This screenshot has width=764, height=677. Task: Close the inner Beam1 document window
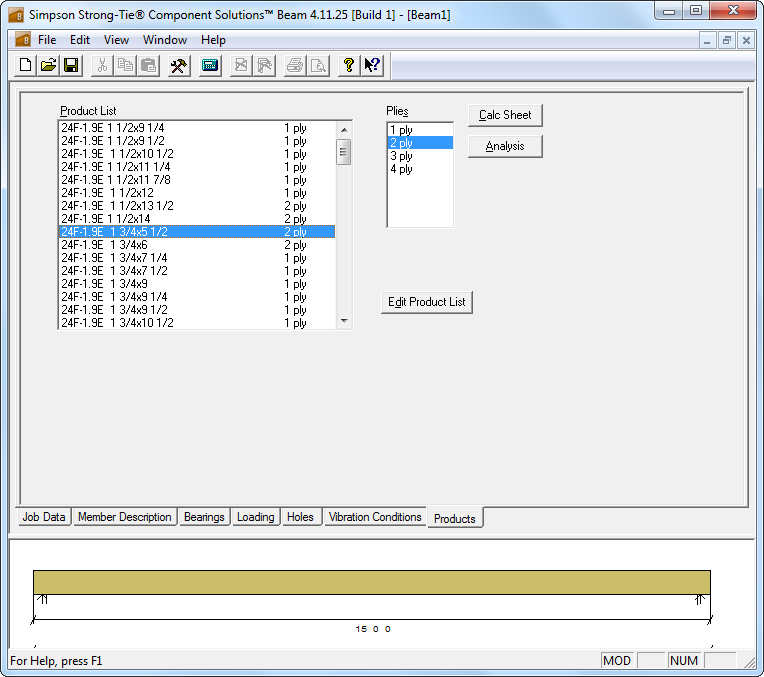pos(746,40)
